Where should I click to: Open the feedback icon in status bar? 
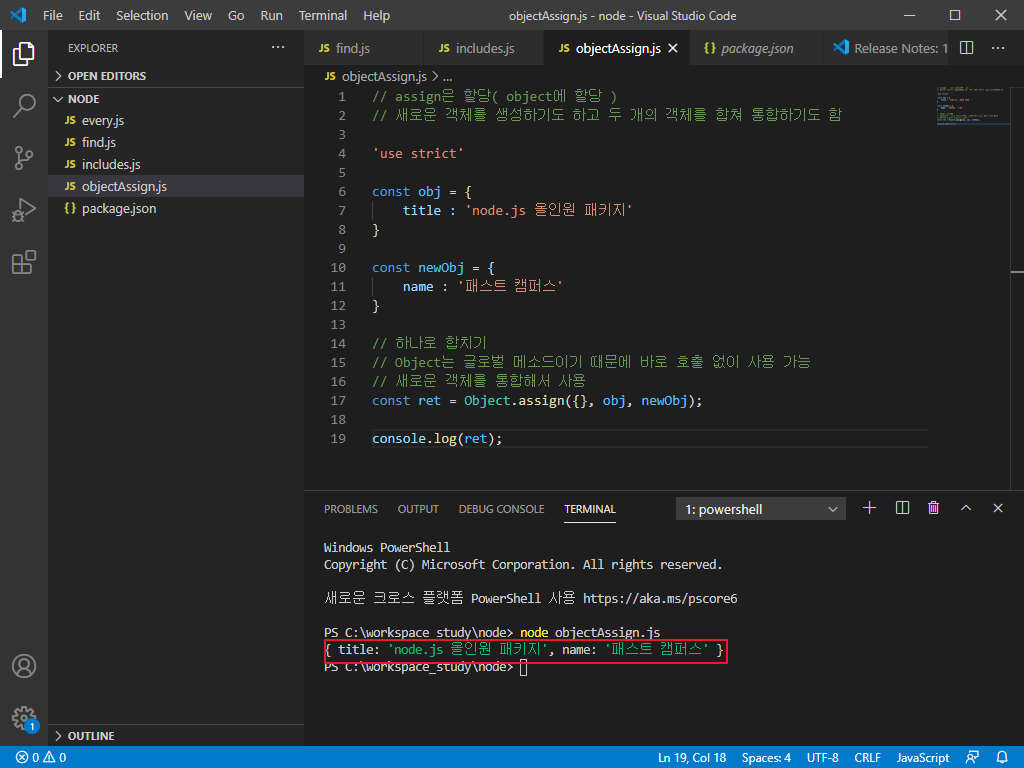(972, 758)
